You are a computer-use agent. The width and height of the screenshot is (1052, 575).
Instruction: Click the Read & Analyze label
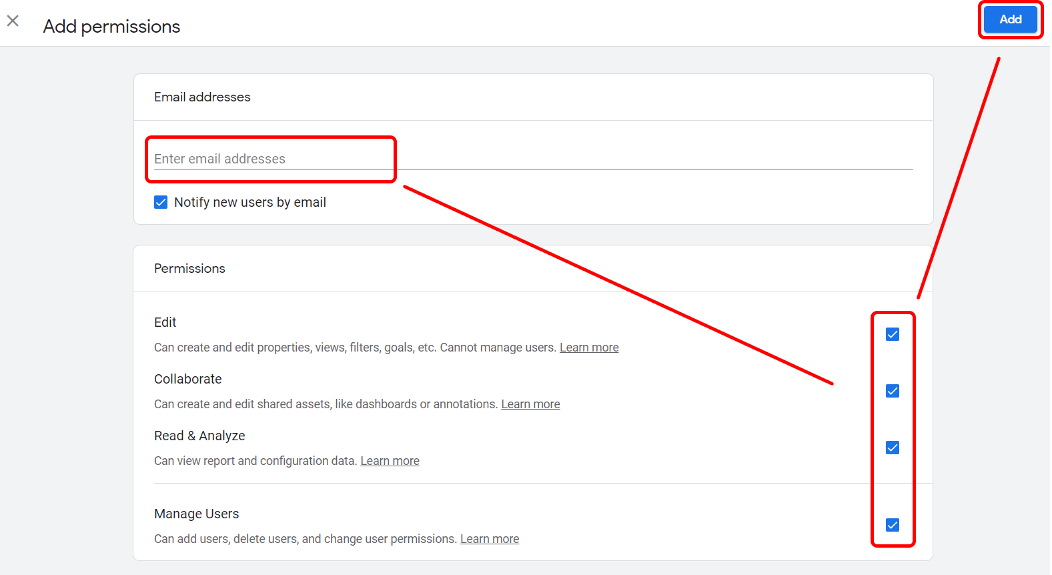pos(199,435)
